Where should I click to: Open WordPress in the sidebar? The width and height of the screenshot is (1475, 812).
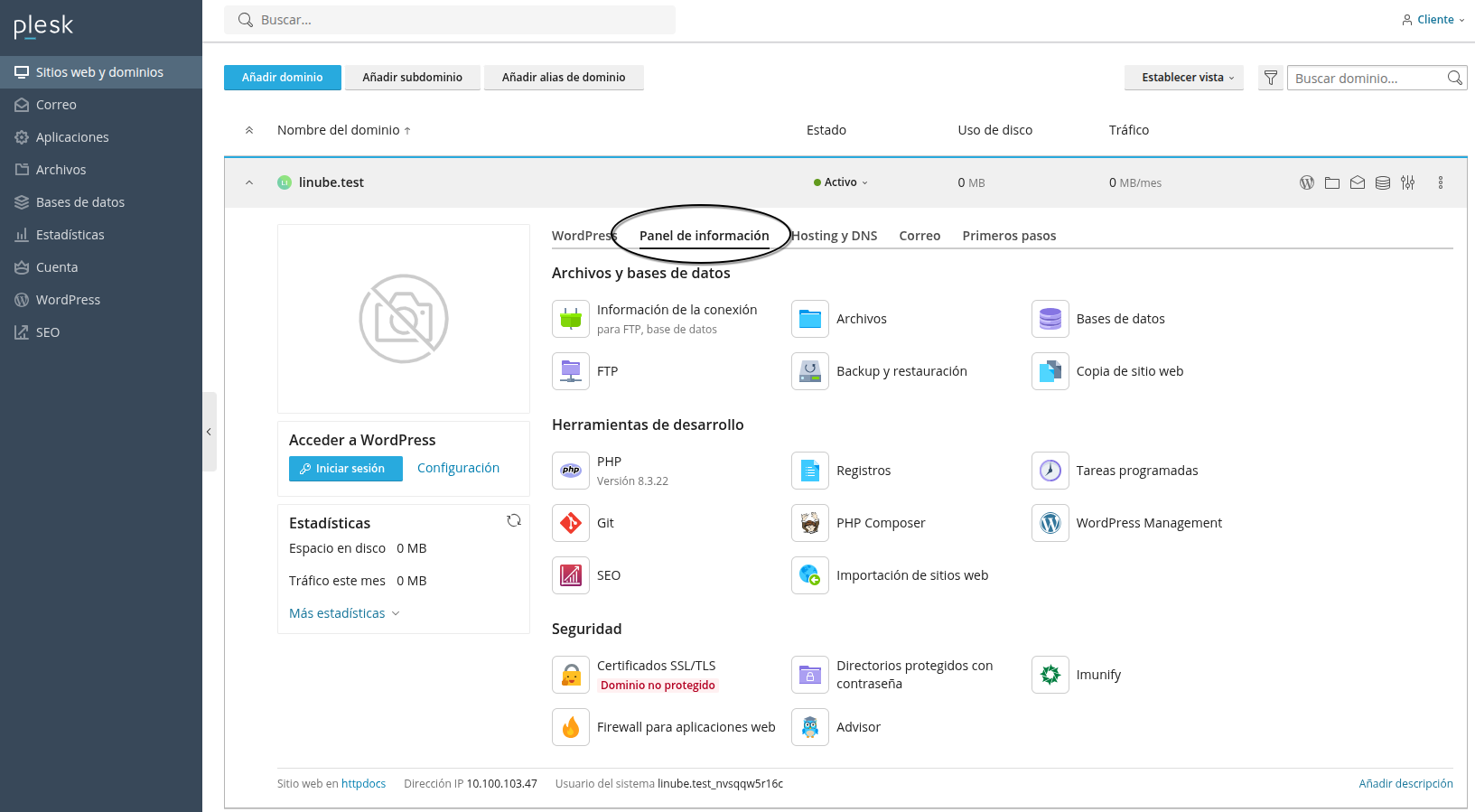point(101,300)
